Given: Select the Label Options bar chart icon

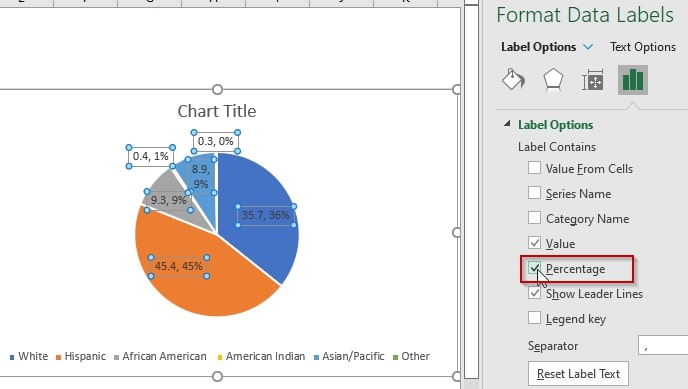Looking at the screenshot, I should pyautogui.click(x=633, y=80).
